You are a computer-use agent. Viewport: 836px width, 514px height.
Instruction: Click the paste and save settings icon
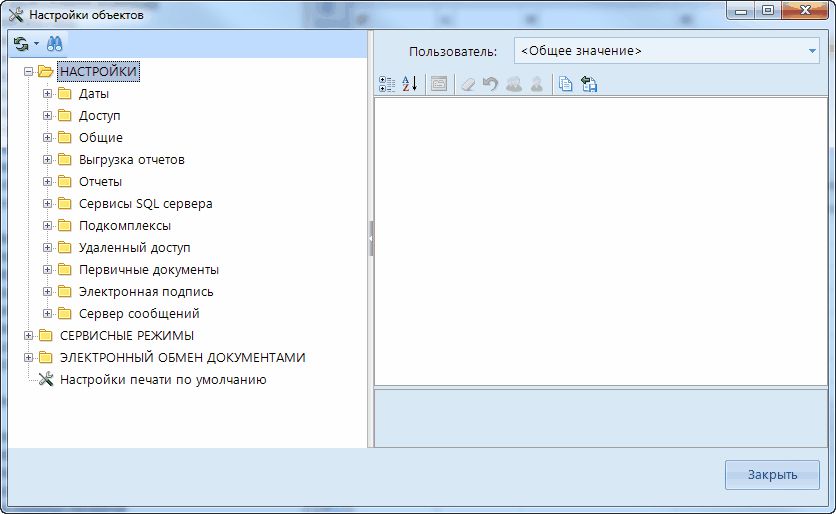pos(589,85)
